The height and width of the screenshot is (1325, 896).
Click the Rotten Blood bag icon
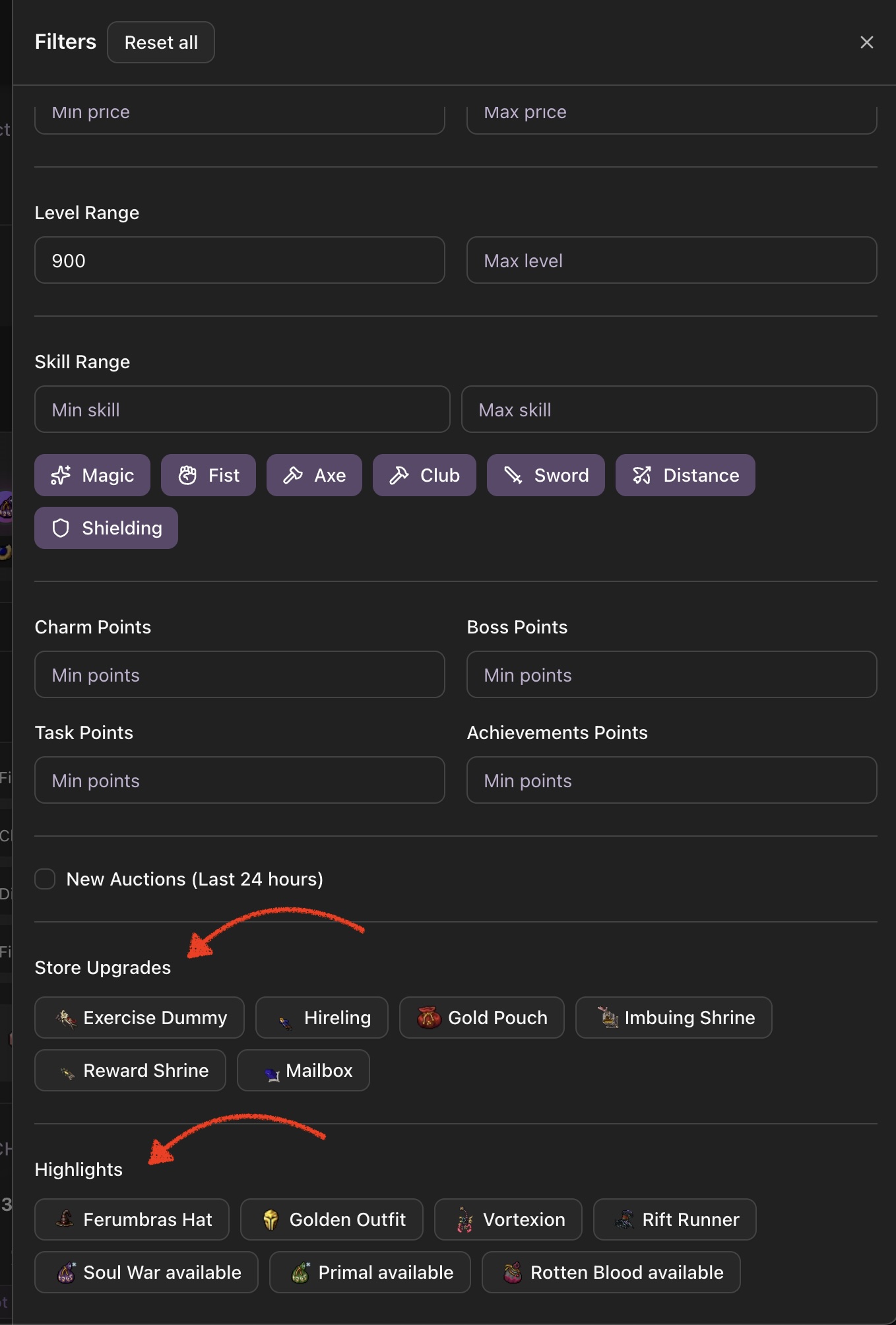click(x=513, y=1272)
